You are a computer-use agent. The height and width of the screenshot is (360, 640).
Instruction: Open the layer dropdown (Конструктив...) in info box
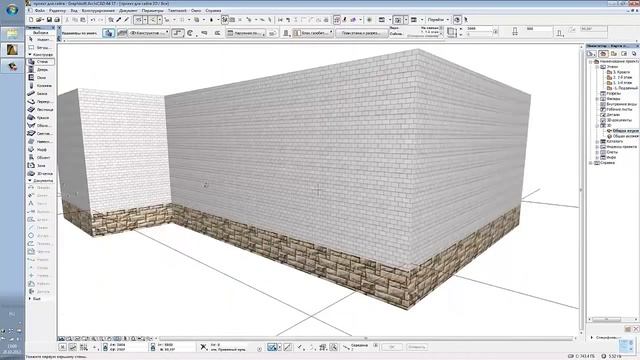click(x=149, y=33)
